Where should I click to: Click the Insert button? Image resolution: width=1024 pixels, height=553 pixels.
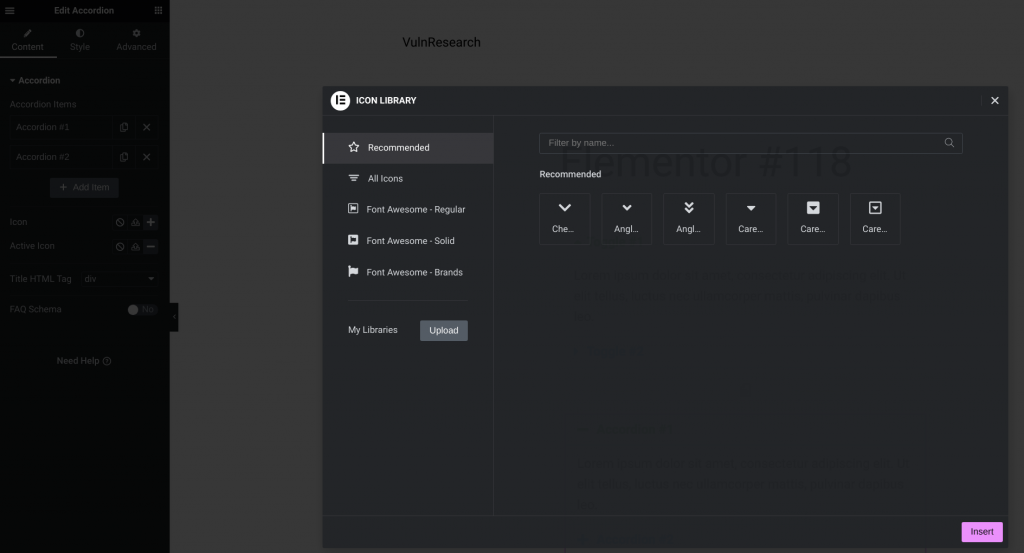[982, 531]
